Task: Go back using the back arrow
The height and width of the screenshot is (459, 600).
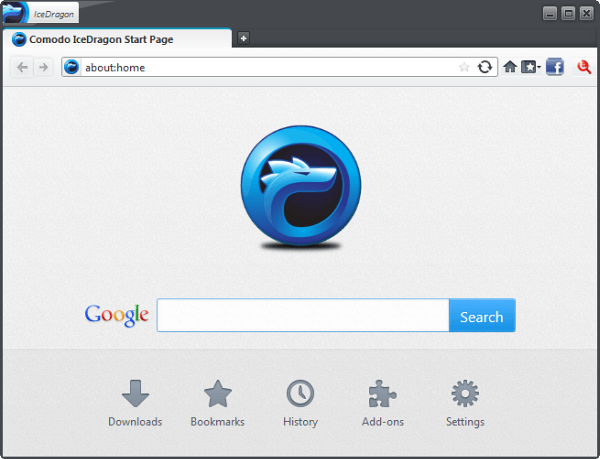Action: [22, 67]
